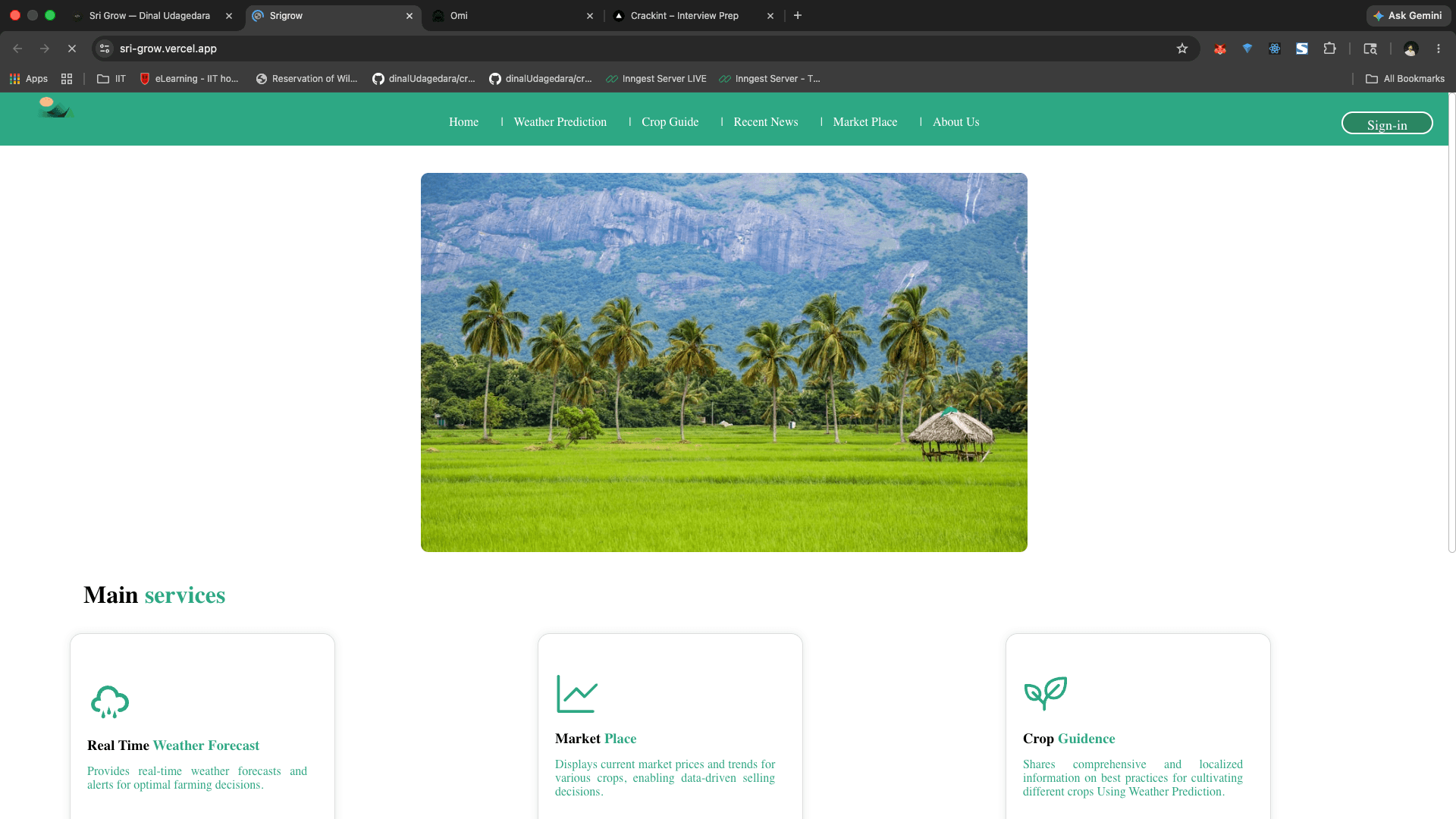The image size is (1456, 819).
Task: Open the Apps bookmarks shortcut
Action: pos(29,79)
